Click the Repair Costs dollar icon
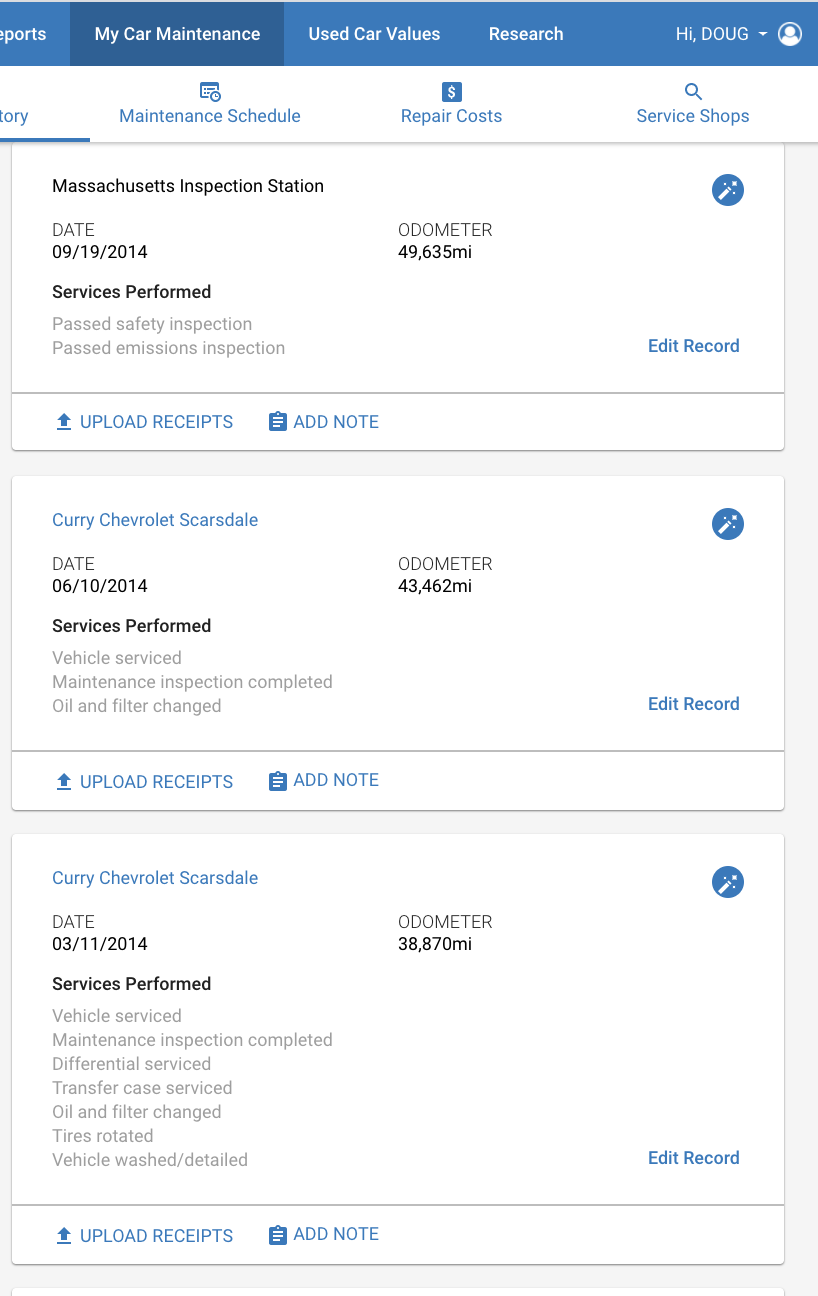The image size is (818, 1296). click(x=452, y=92)
